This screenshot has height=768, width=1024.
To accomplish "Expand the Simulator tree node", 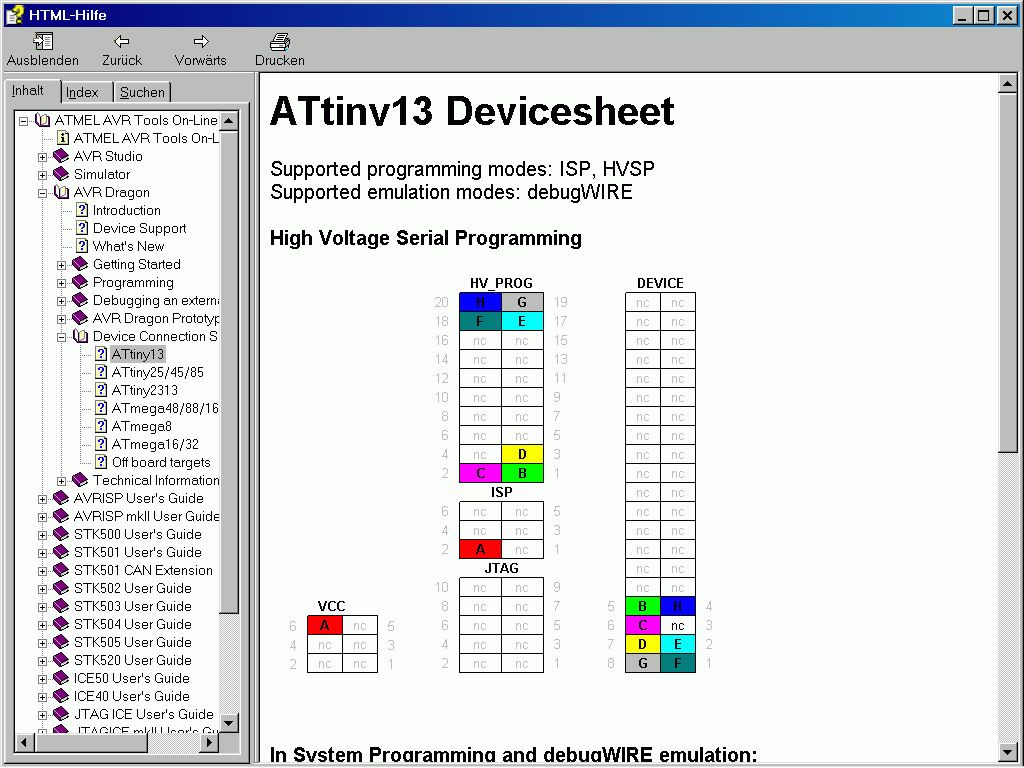I will (43, 174).
